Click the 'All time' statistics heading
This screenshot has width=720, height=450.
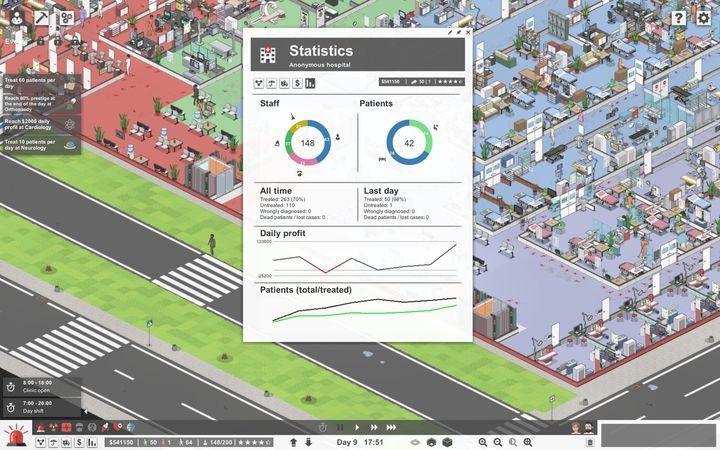click(x=276, y=191)
